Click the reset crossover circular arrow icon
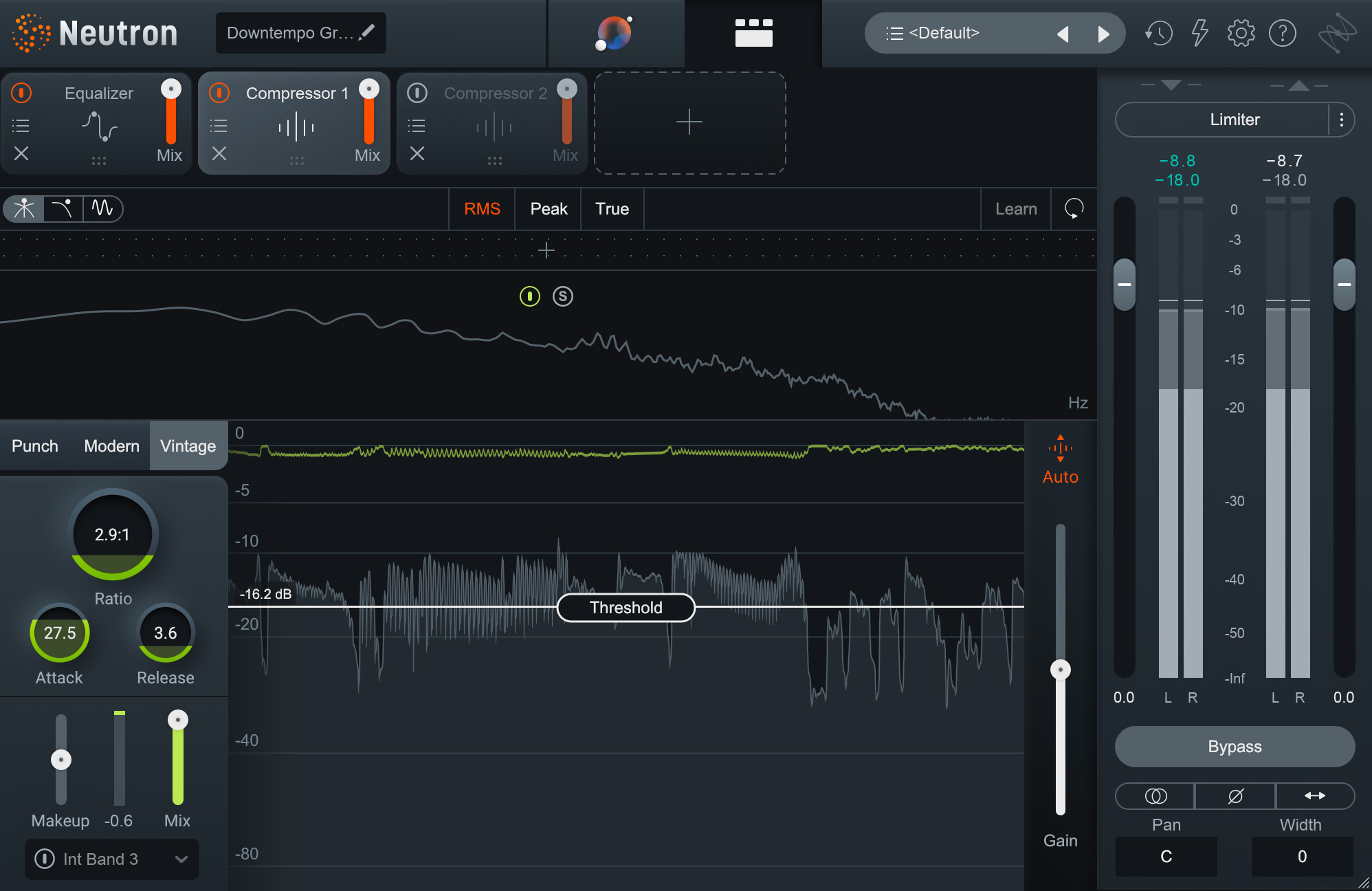The image size is (1372, 891). [1074, 209]
